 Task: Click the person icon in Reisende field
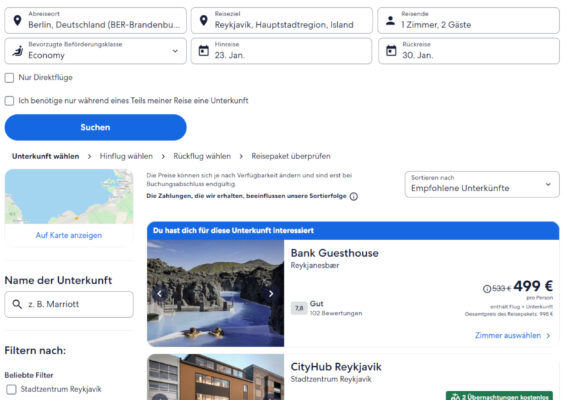pyautogui.click(x=390, y=20)
